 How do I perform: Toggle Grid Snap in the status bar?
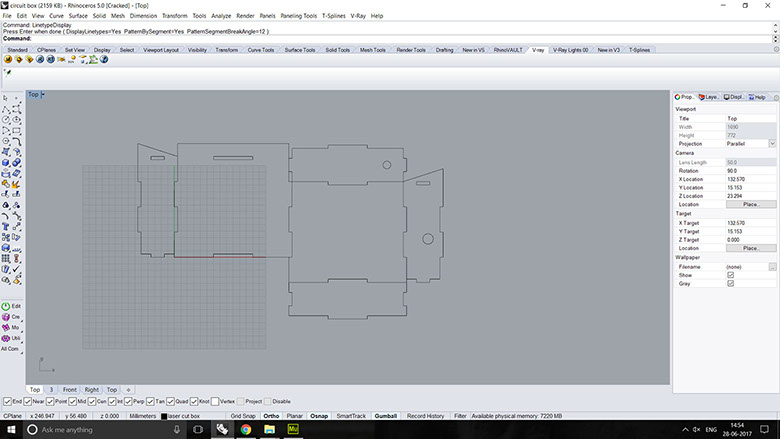coord(243,416)
